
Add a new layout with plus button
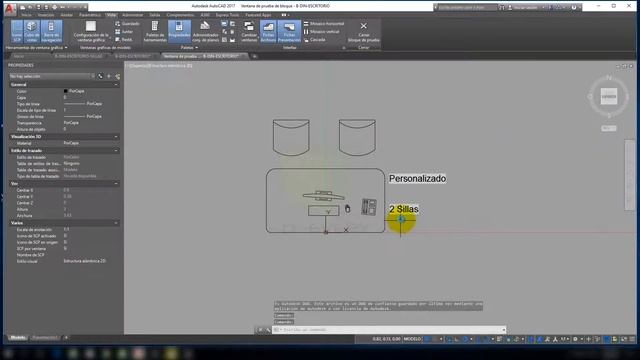point(66,338)
